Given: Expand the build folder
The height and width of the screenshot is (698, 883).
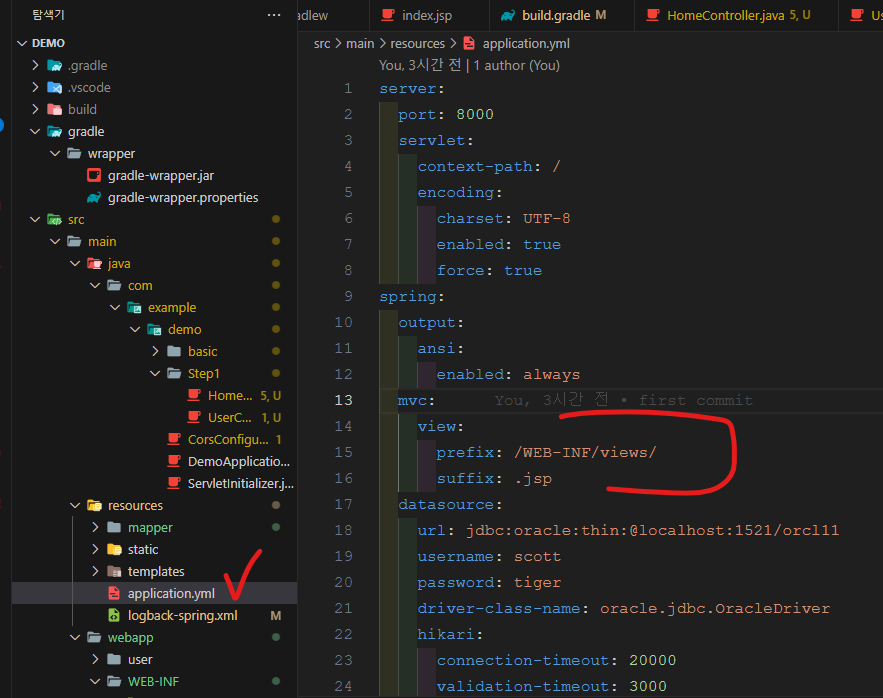Looking at the screenshot, I should [35, 109].
